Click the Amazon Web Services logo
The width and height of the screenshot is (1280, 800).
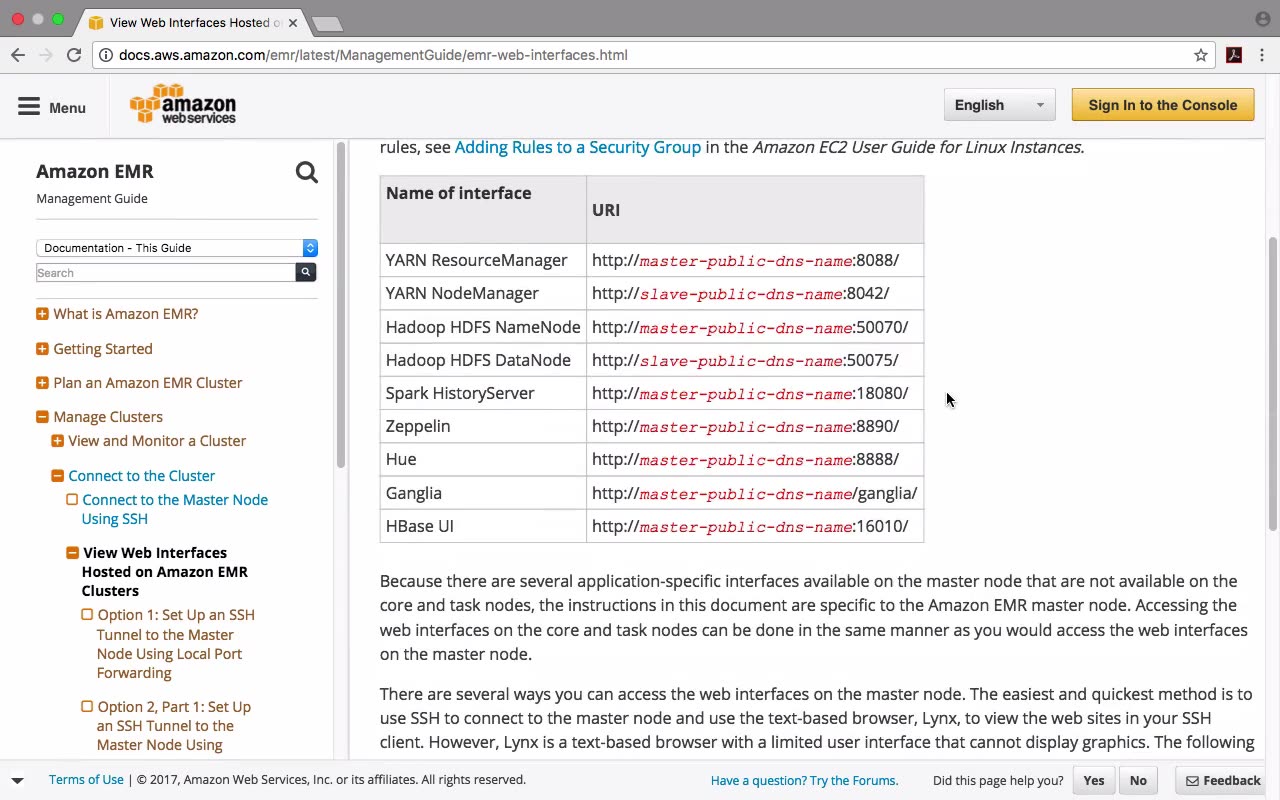tap(183, 105)
